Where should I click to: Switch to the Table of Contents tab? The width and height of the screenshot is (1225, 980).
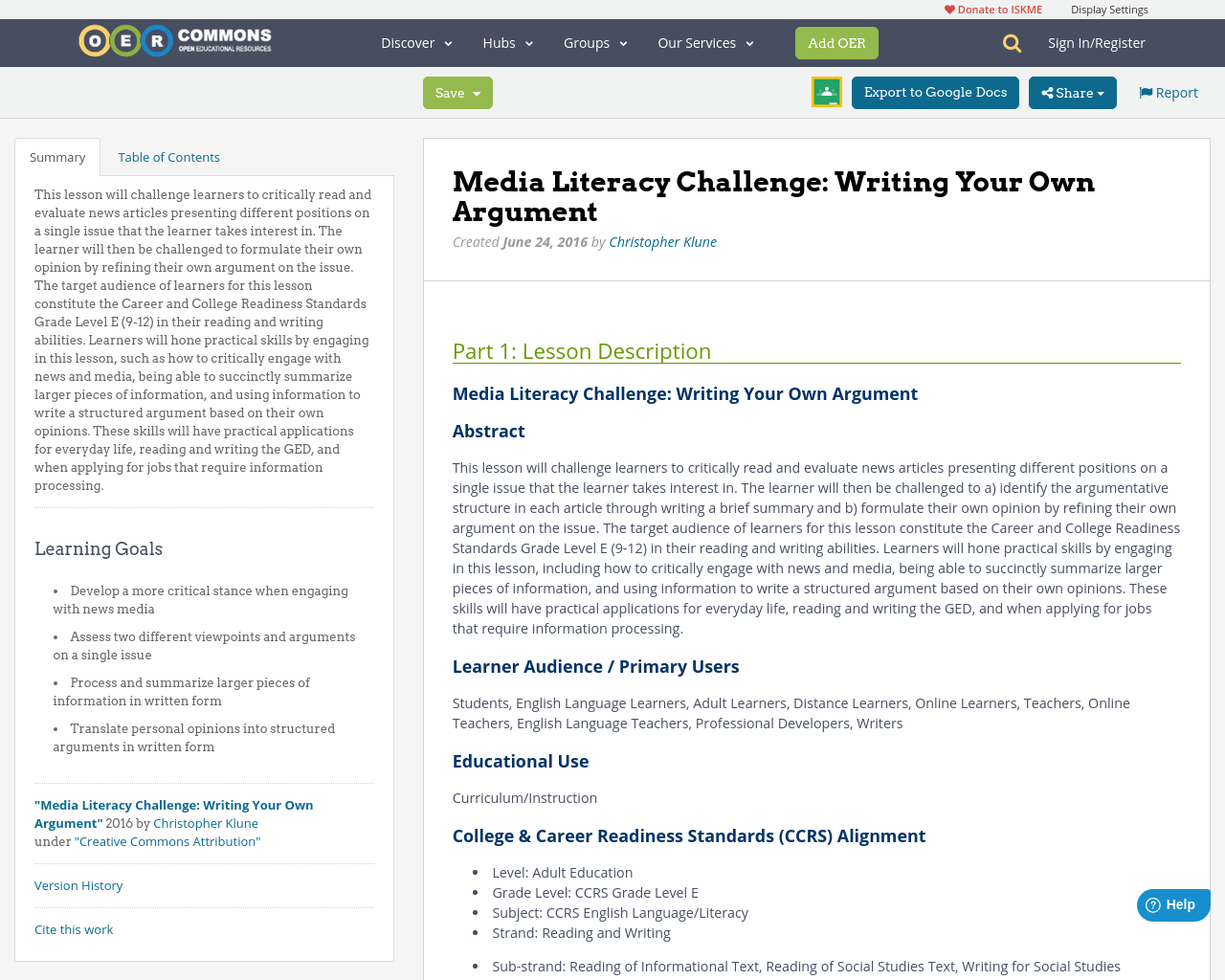167,155
